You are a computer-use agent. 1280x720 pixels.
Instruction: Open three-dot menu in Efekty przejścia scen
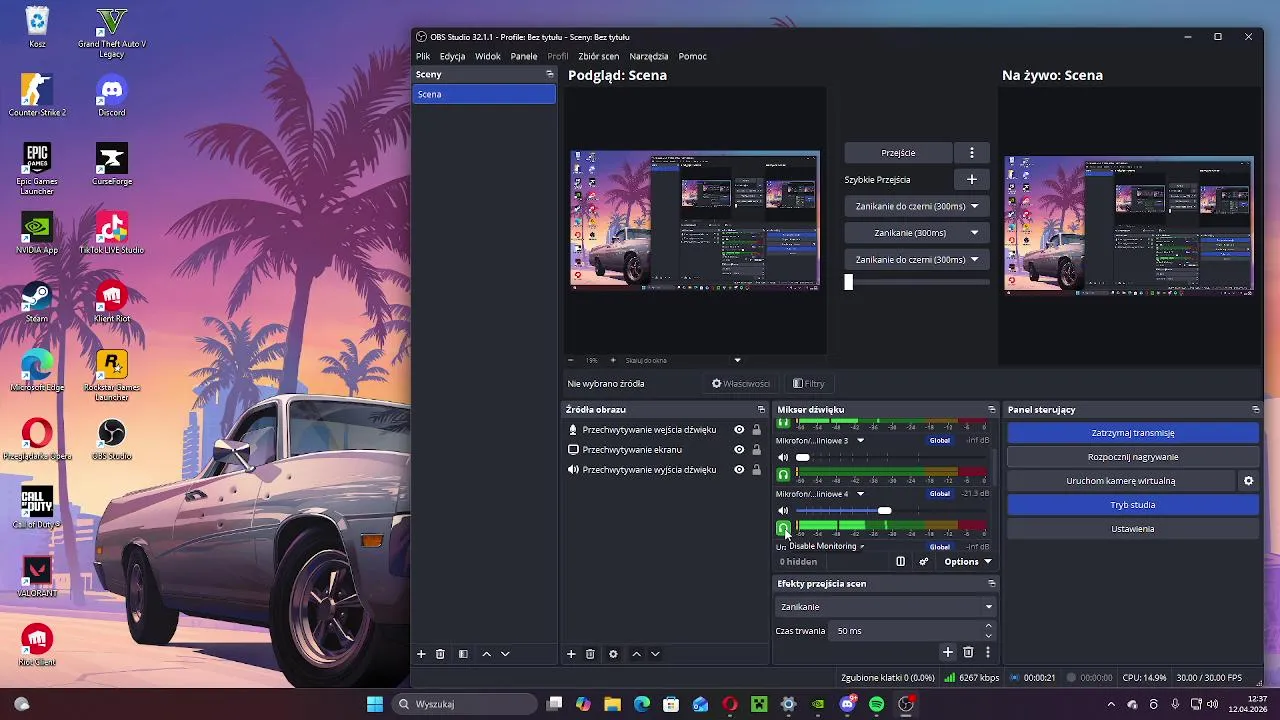988,653
